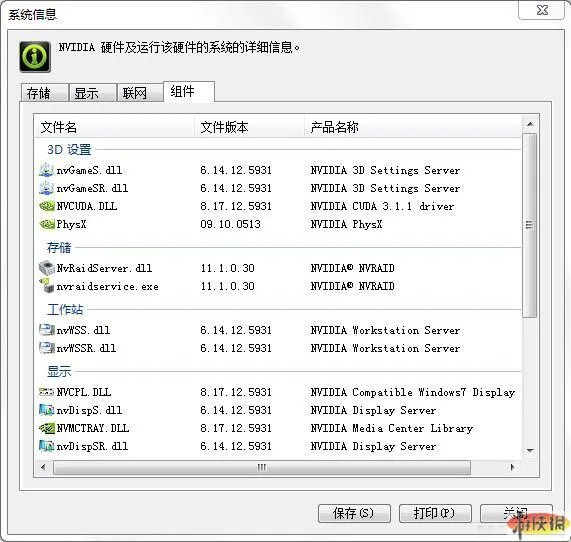
Task: Click the green system information icon
Action: coord(35,57)
